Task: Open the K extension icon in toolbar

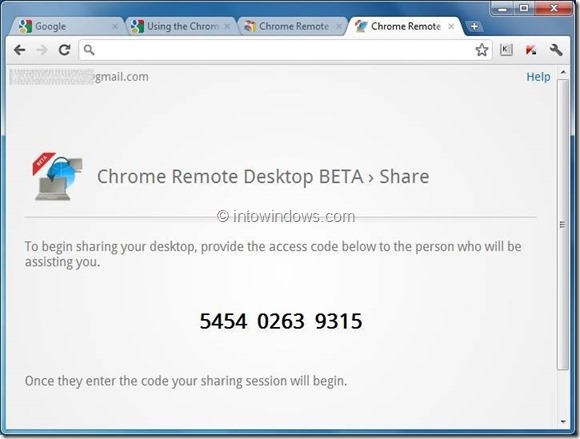Action: pos(506,50)
